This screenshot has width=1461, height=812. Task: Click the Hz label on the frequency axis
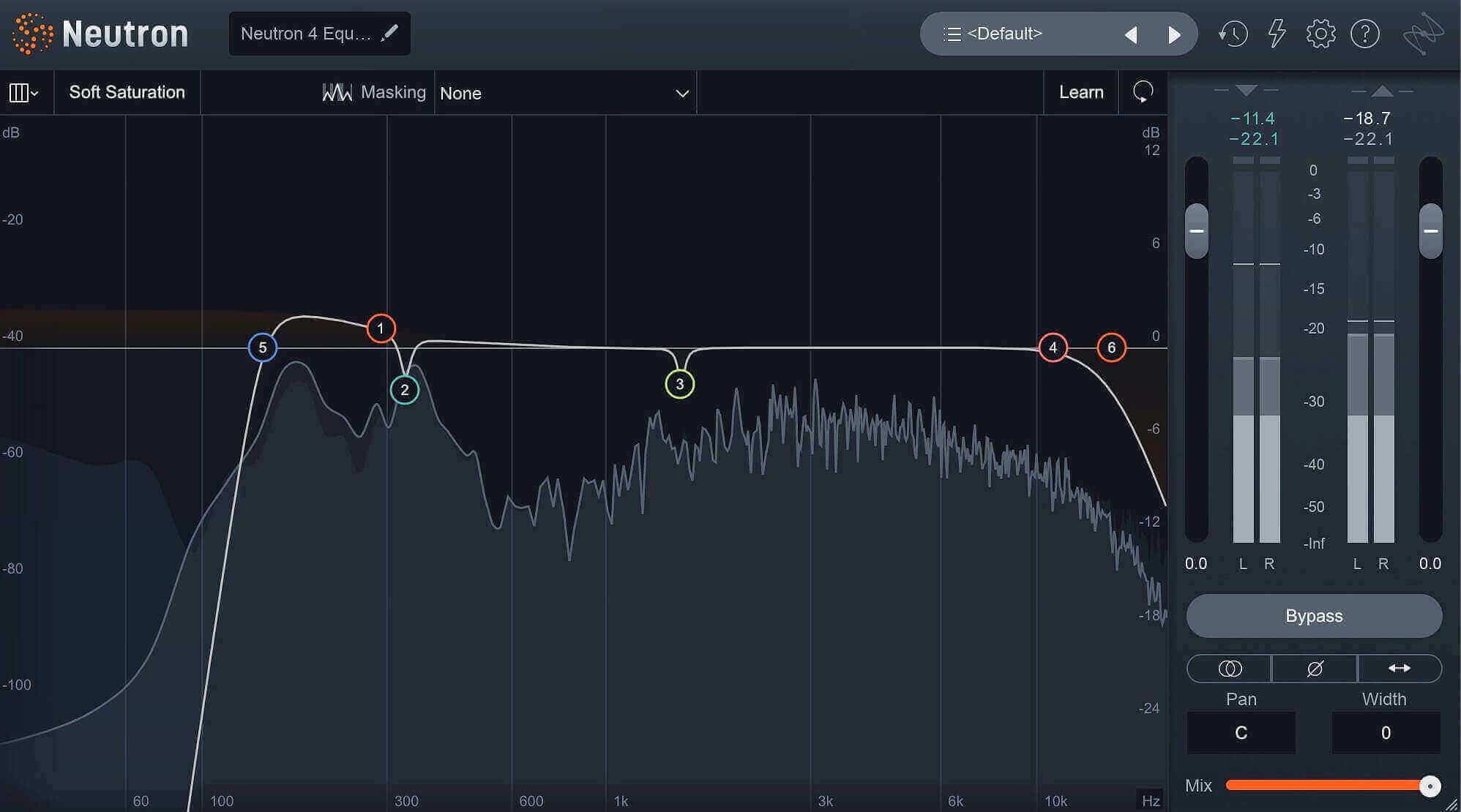pyautogui.click(x=1151, y=801)
